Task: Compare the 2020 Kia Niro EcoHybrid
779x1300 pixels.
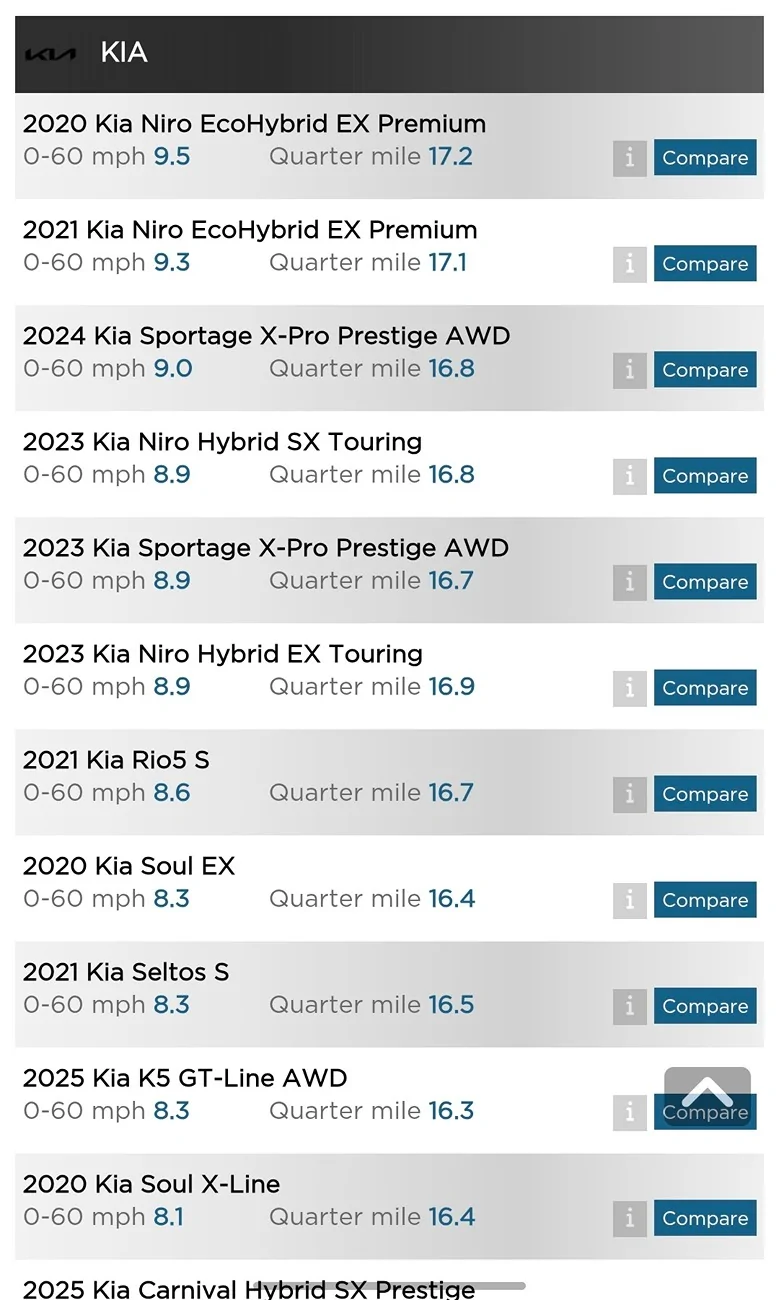Action: pyautogui.click(x=705, y=158)
